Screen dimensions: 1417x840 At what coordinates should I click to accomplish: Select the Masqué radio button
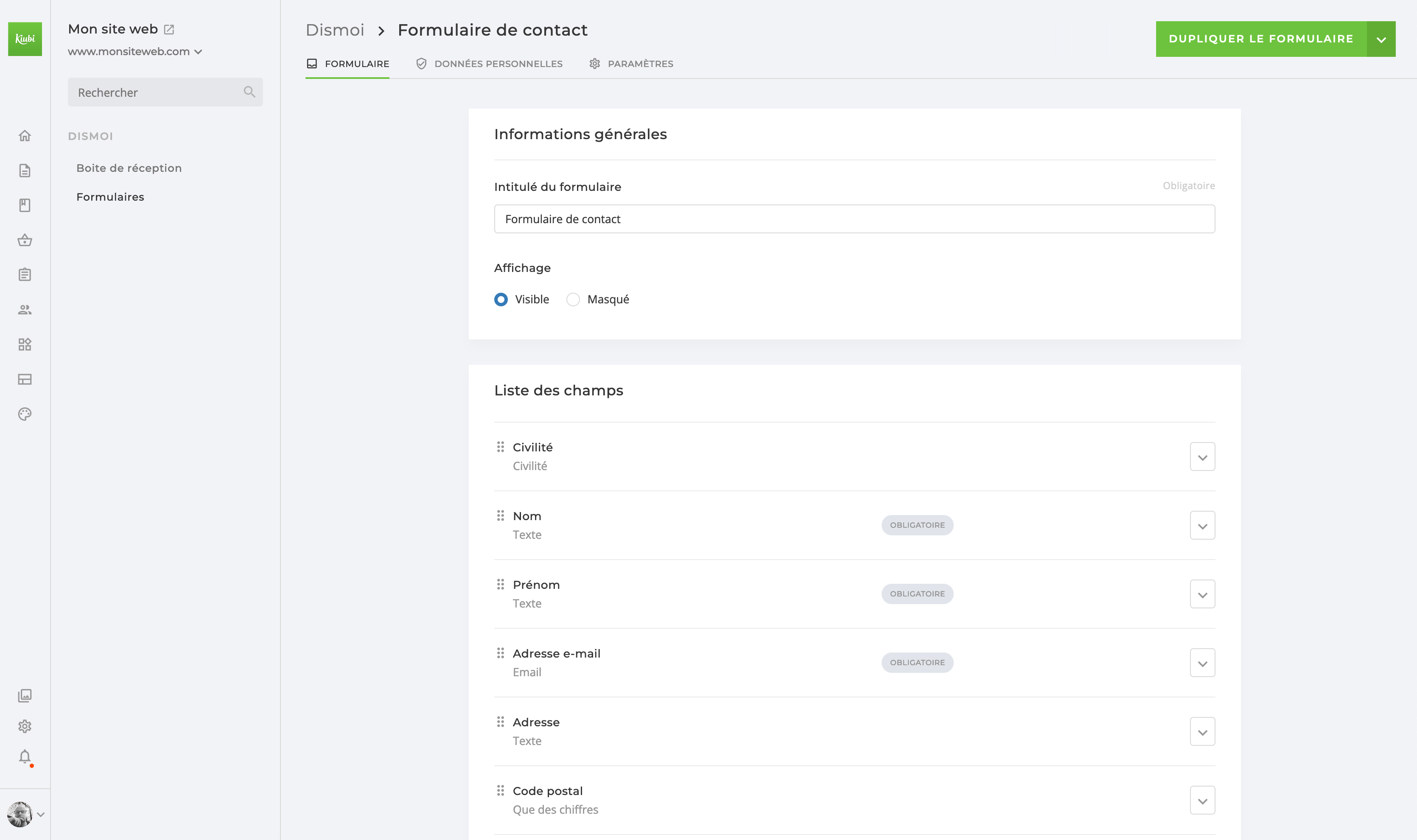573,299
